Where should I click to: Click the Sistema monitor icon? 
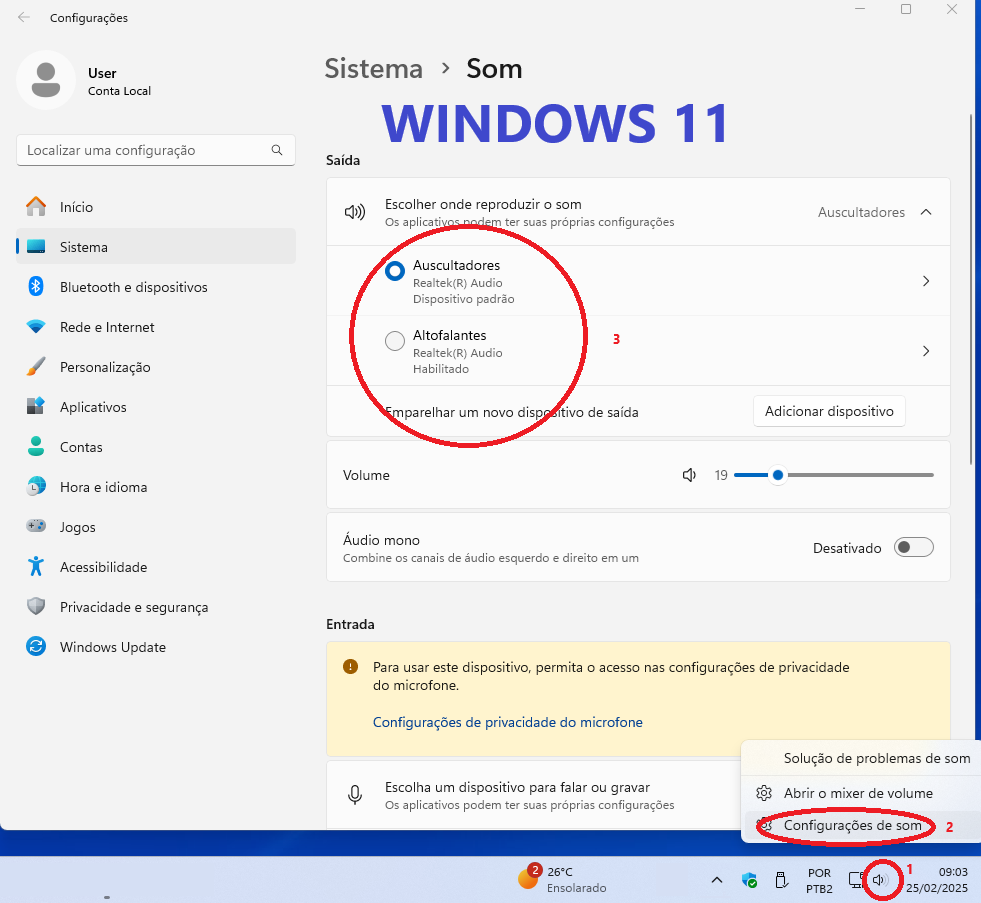click(x=36, y=247)
